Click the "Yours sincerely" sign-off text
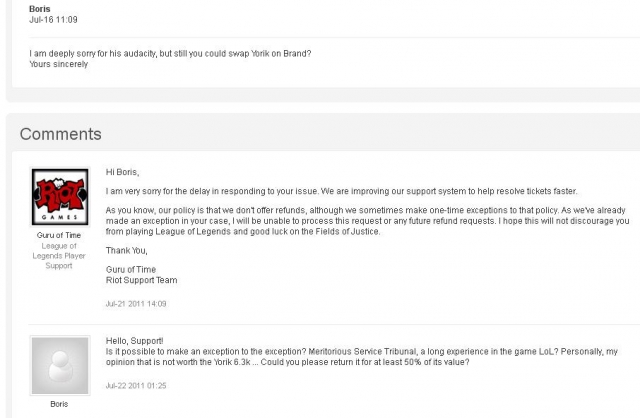This screenshot has width=640, height=418. click(58, 64)
